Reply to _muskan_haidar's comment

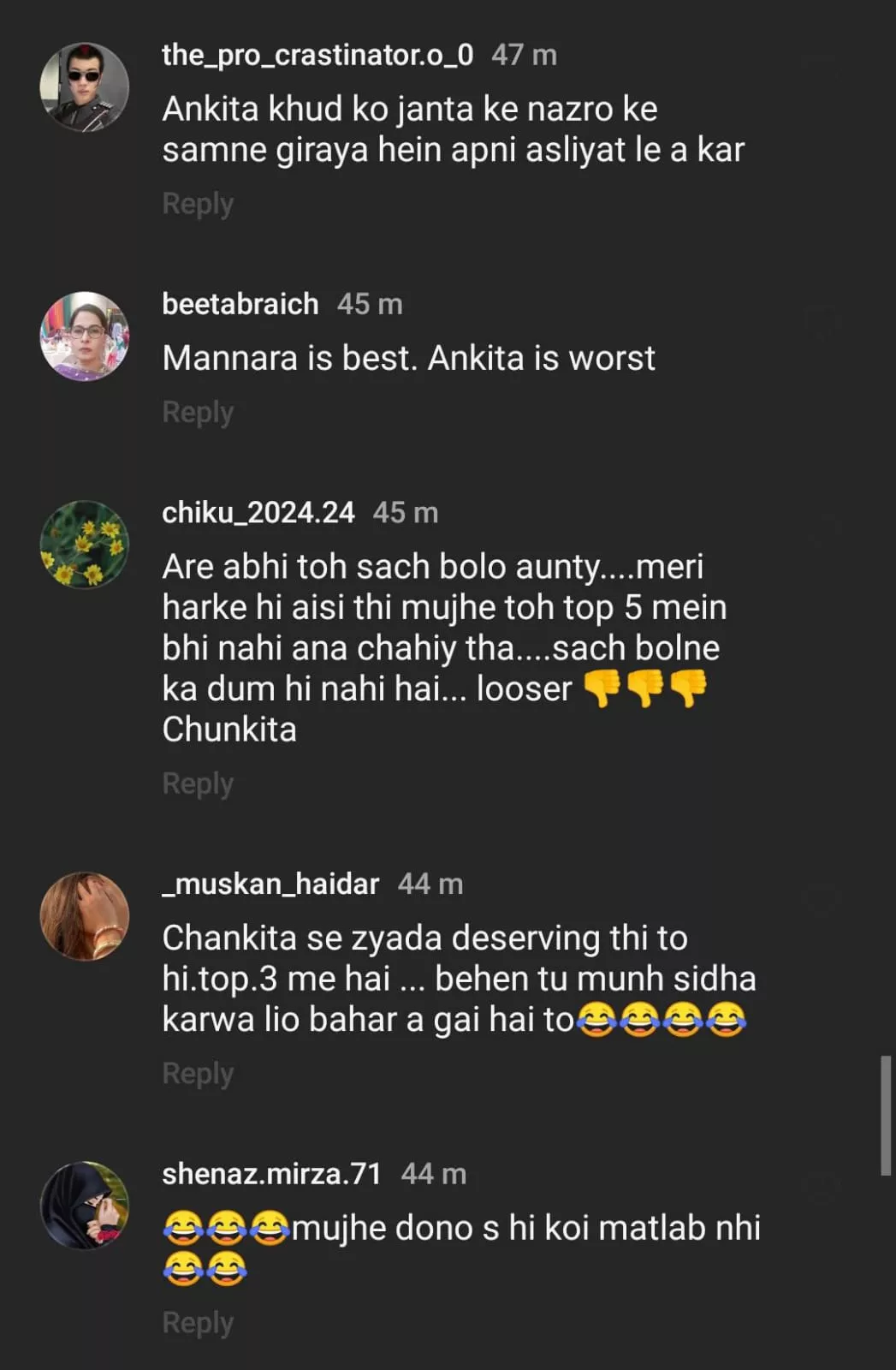pos(198,1073)
